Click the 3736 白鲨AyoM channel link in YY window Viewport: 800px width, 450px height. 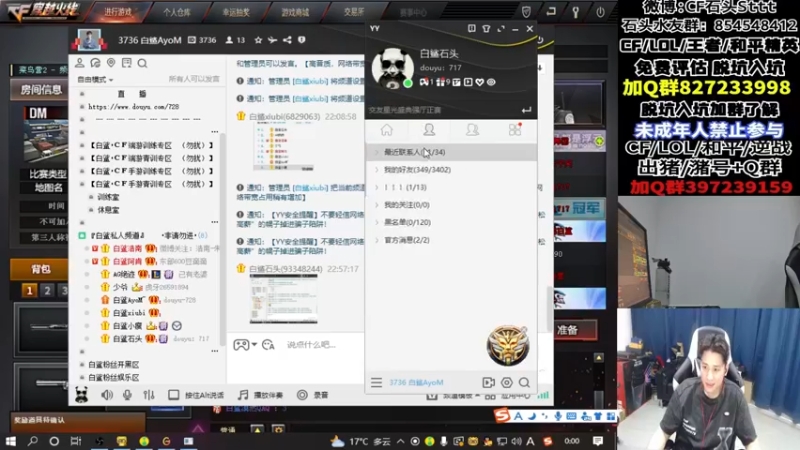(416, 382)
